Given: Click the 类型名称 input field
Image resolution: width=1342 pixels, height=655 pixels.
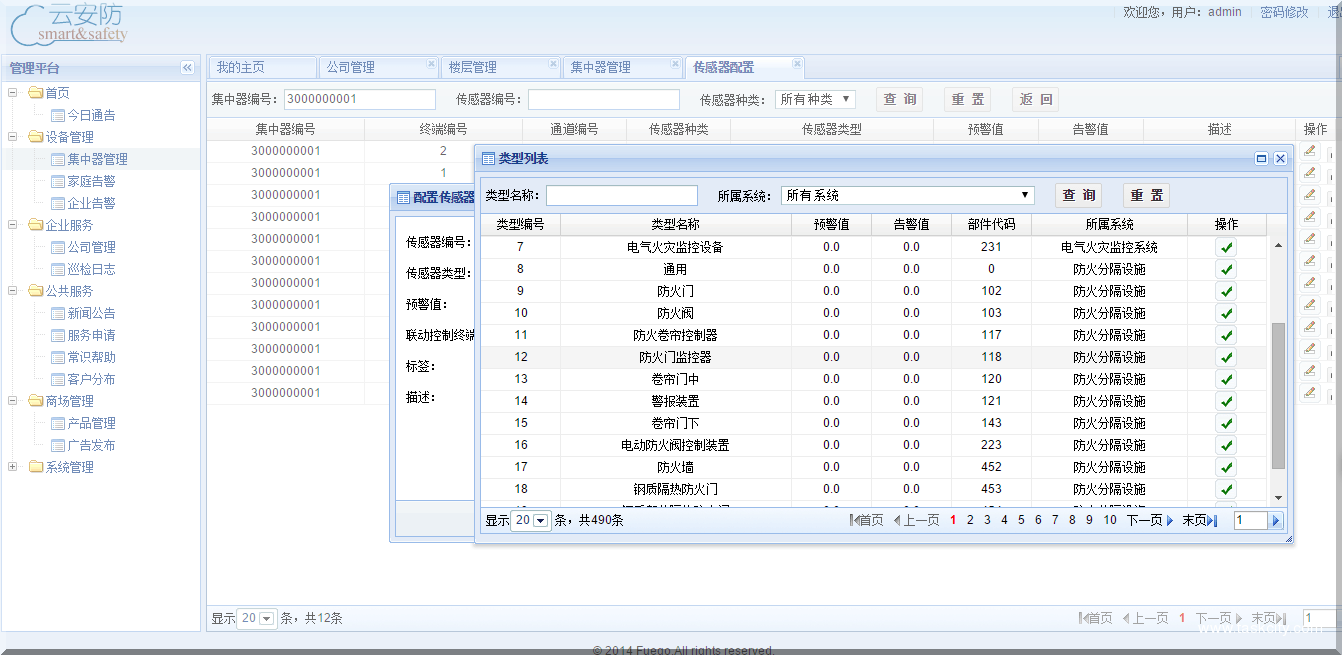Looking at the screenshot, I should [621, 195].
